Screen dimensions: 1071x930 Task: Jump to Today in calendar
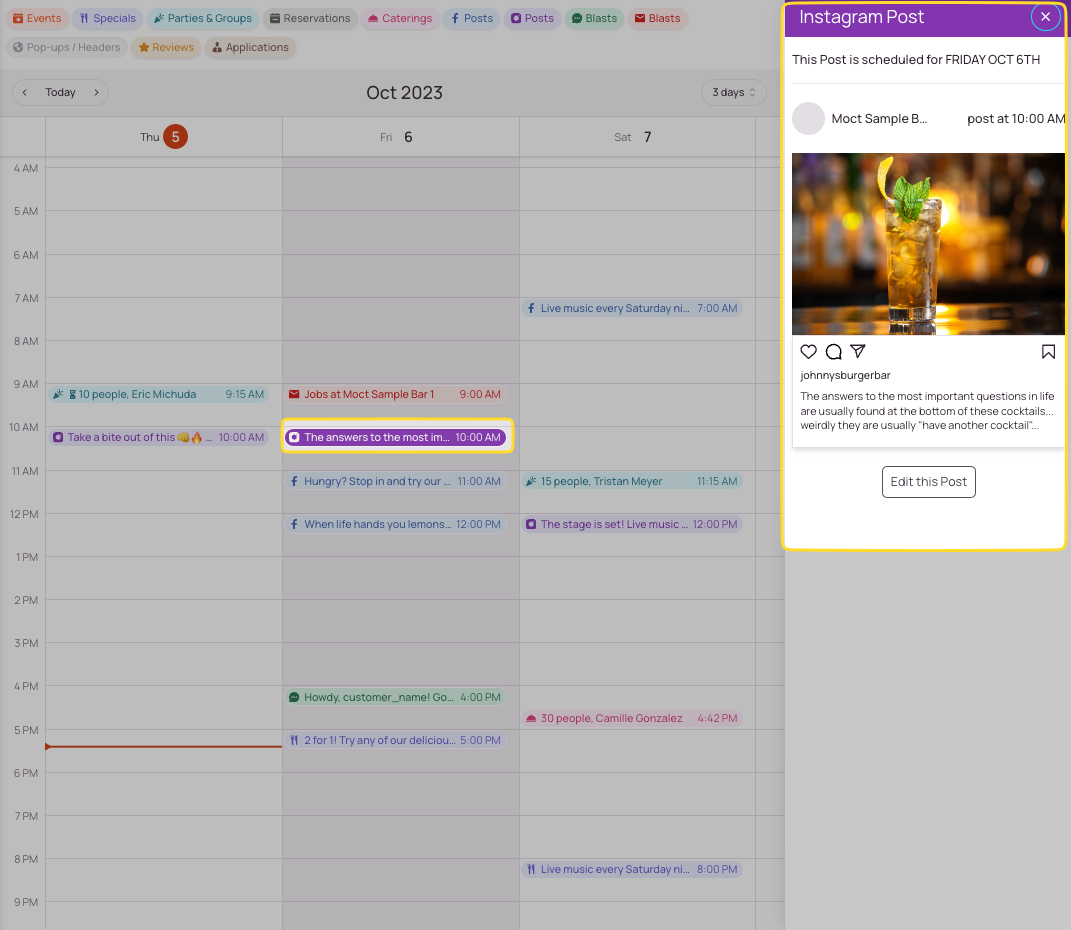pos(60,92)
